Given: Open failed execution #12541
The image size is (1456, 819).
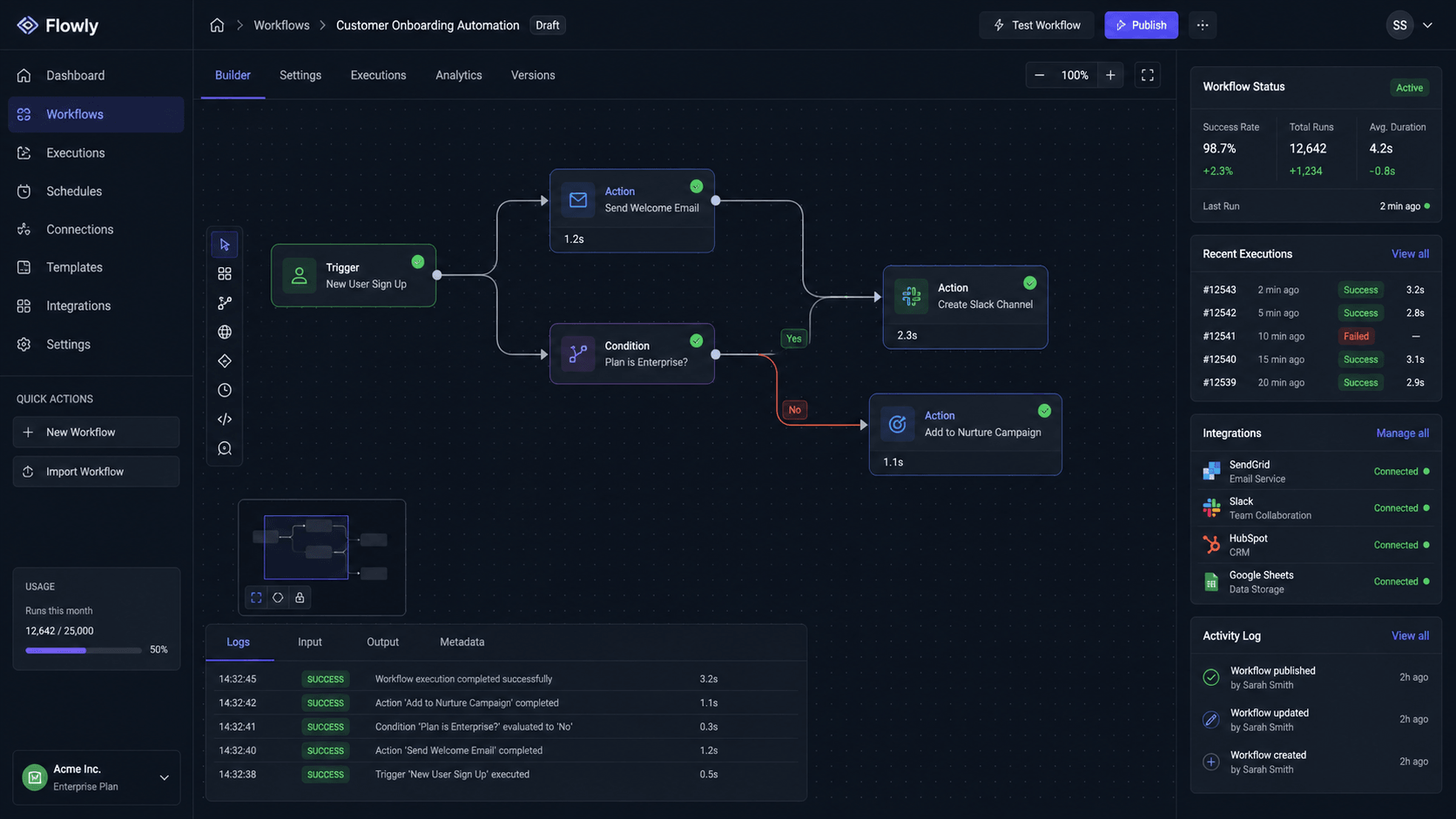Looking at the screenshot, I should click(x=1316, y=336).
